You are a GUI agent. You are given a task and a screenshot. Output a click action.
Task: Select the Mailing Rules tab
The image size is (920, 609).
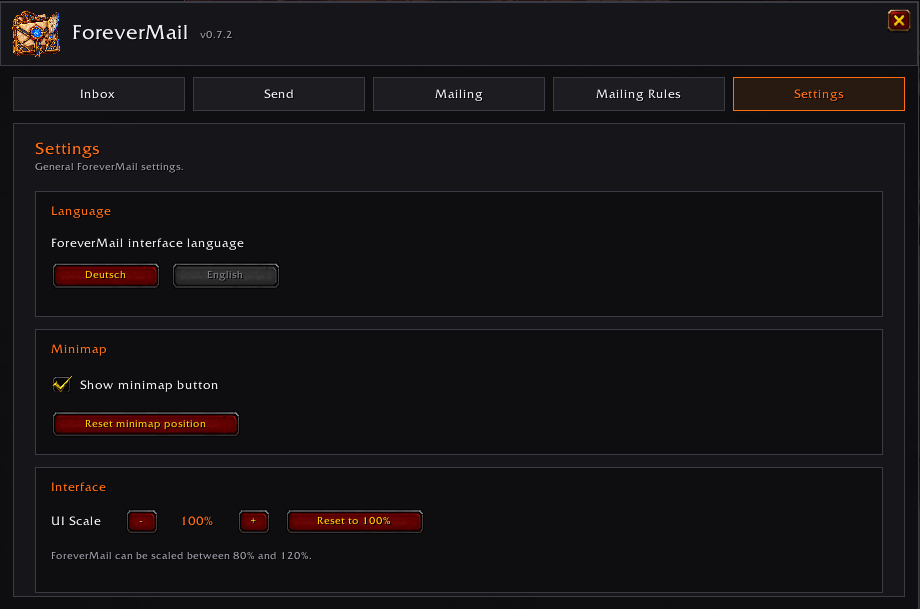tap(638, 94)
